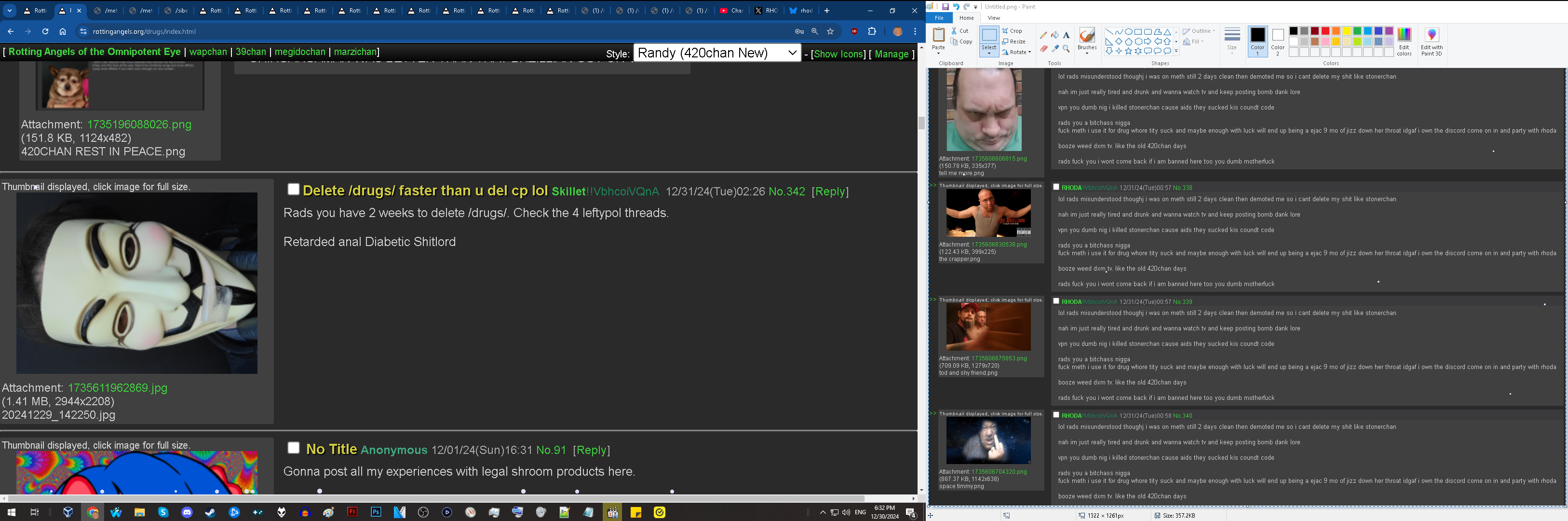1568x521 pixels.
Task: Save the Paint file using quick access
Action: (x=946, y=7)
